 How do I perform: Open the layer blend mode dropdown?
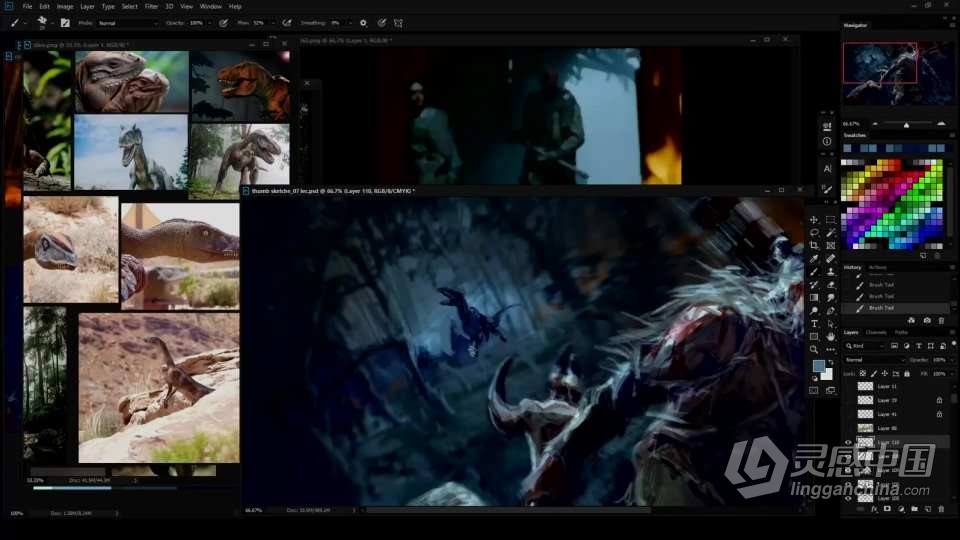click(x=874, y=360)
